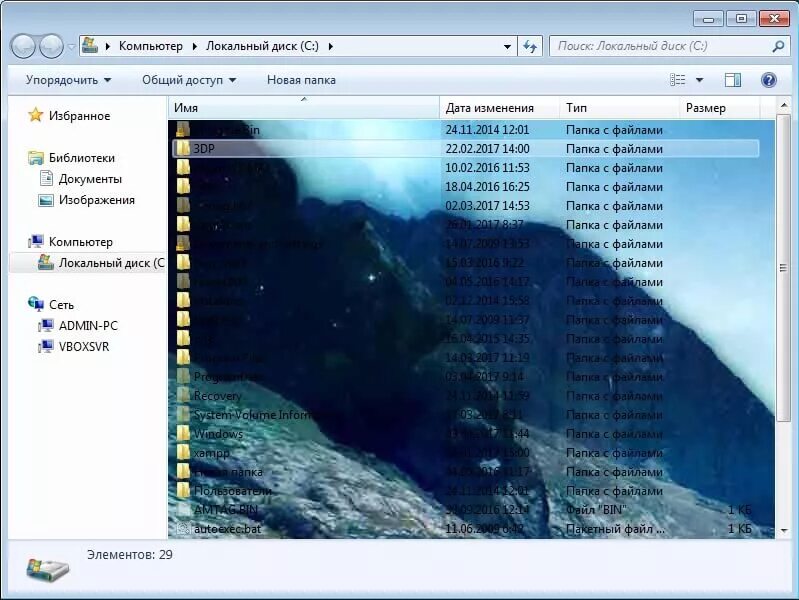Image resolution: width=799 pixels, height=600 pixels.
Task: Open the Упорядочить menu
Action: click(x=68, y=80)
